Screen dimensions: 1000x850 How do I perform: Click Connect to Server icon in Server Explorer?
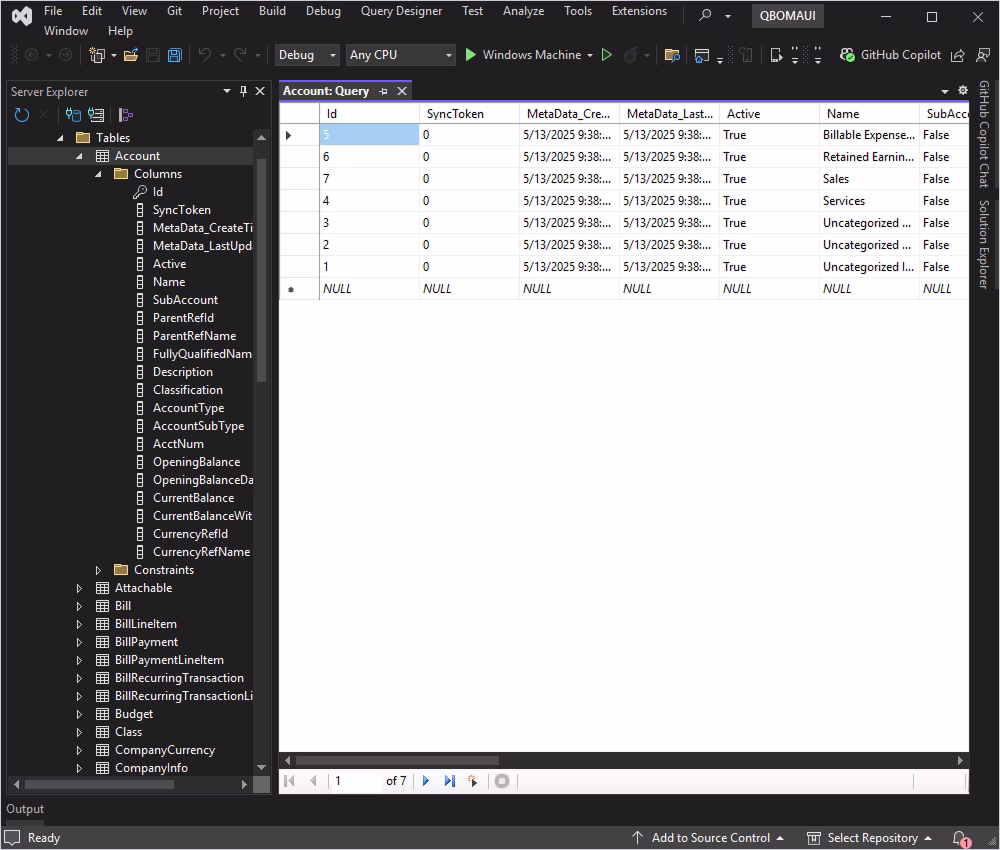[x=96, y=115]
